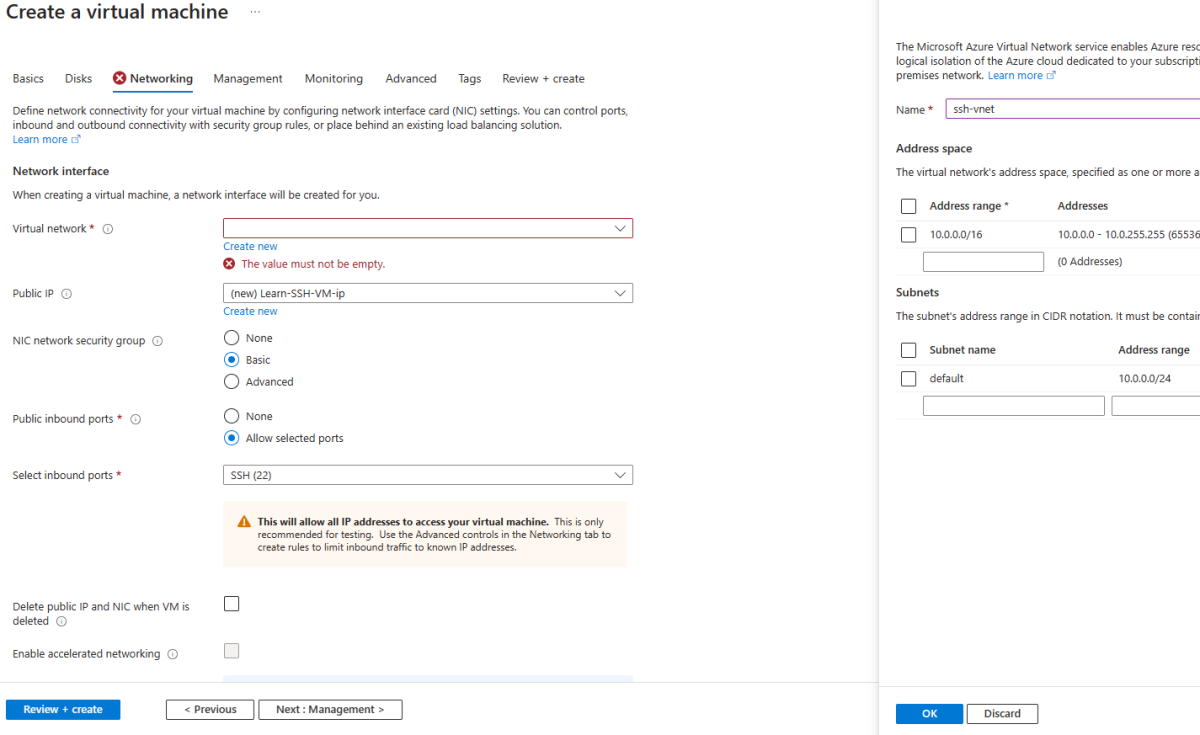
Task: Open the Management tab
Action: coord(248,78)
